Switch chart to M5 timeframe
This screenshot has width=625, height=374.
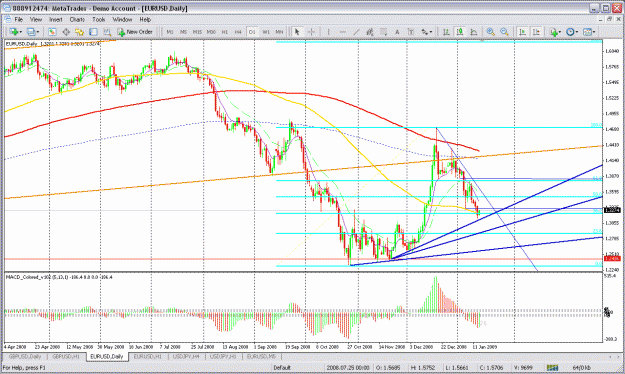(x=183, y=32)
